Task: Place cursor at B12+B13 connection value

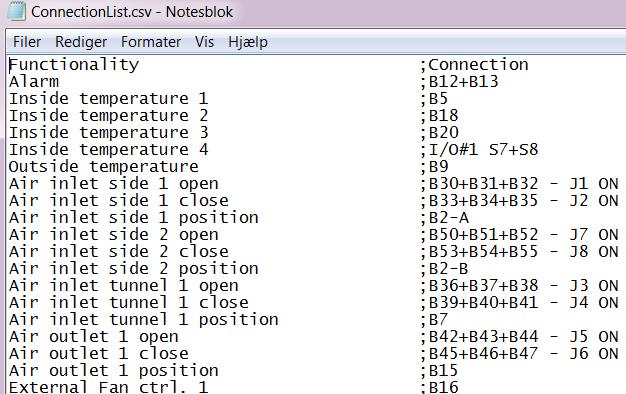Action: pos(464,81)
